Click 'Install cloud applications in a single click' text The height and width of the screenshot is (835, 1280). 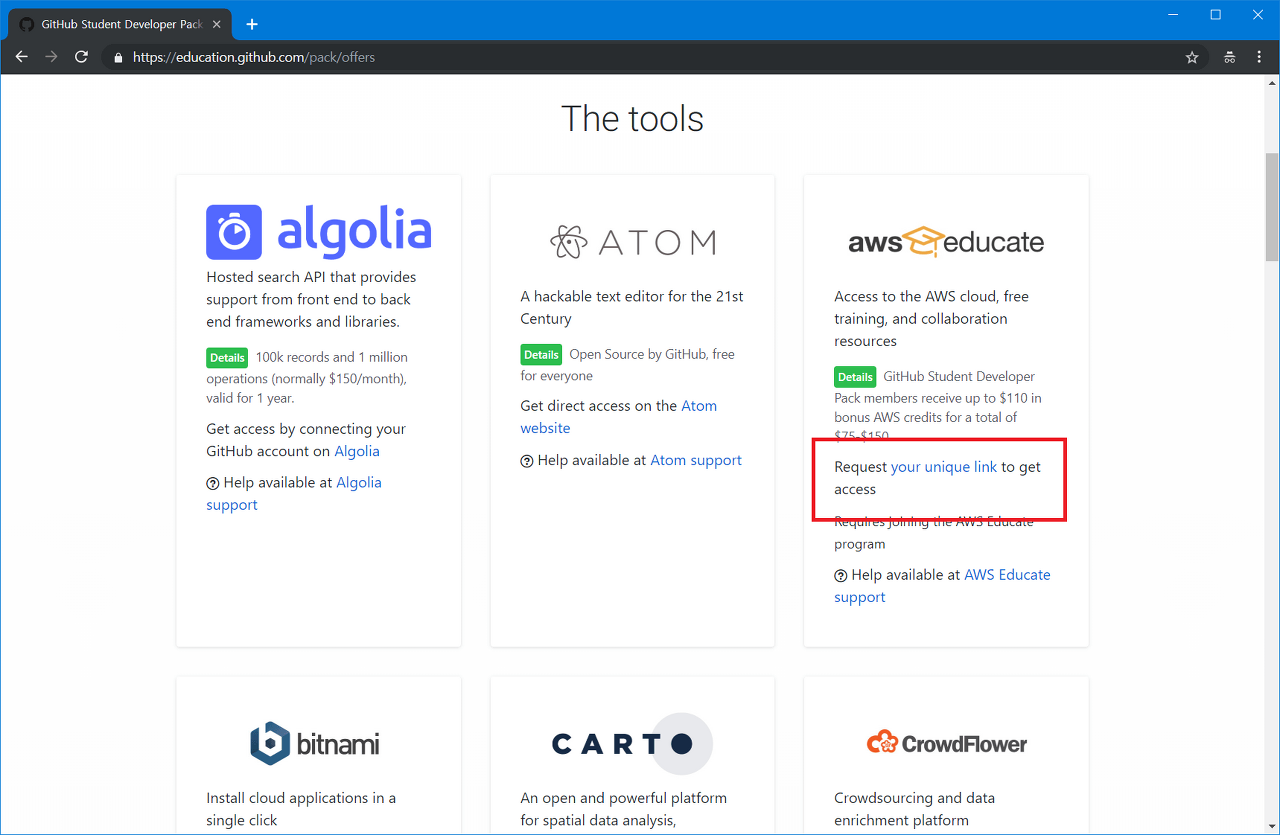coord(301,809)
